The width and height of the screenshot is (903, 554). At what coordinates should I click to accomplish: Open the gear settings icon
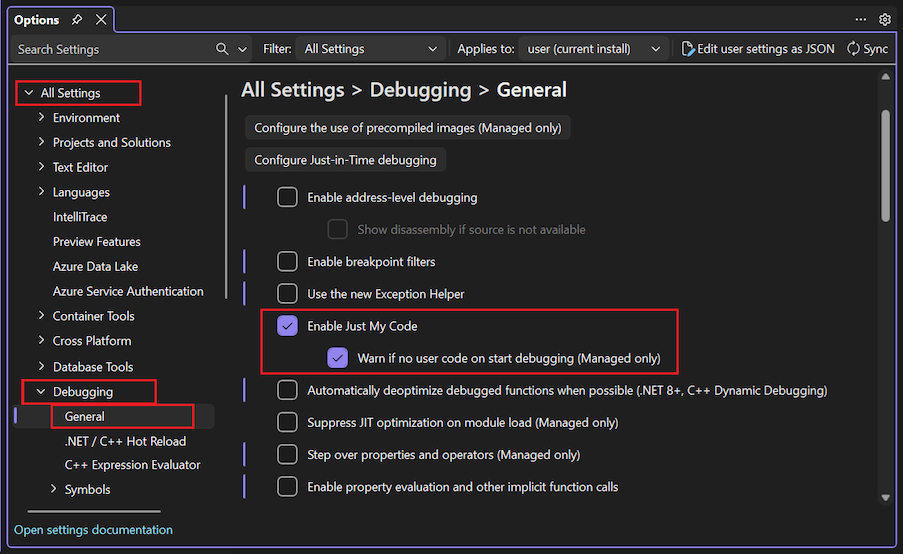pos(884,20)
